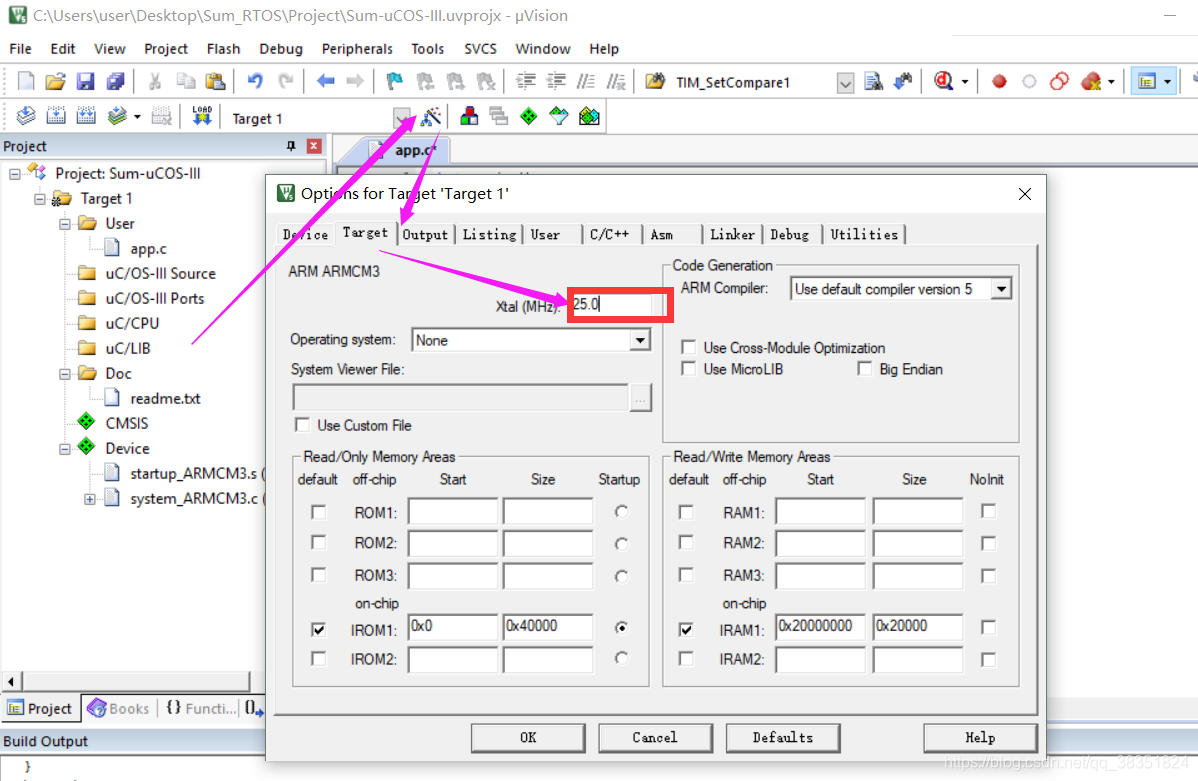Start a debug session with the magnifier 'd' icon
The width and height of the screenshot is (1198, 781).
click(944, 81)
